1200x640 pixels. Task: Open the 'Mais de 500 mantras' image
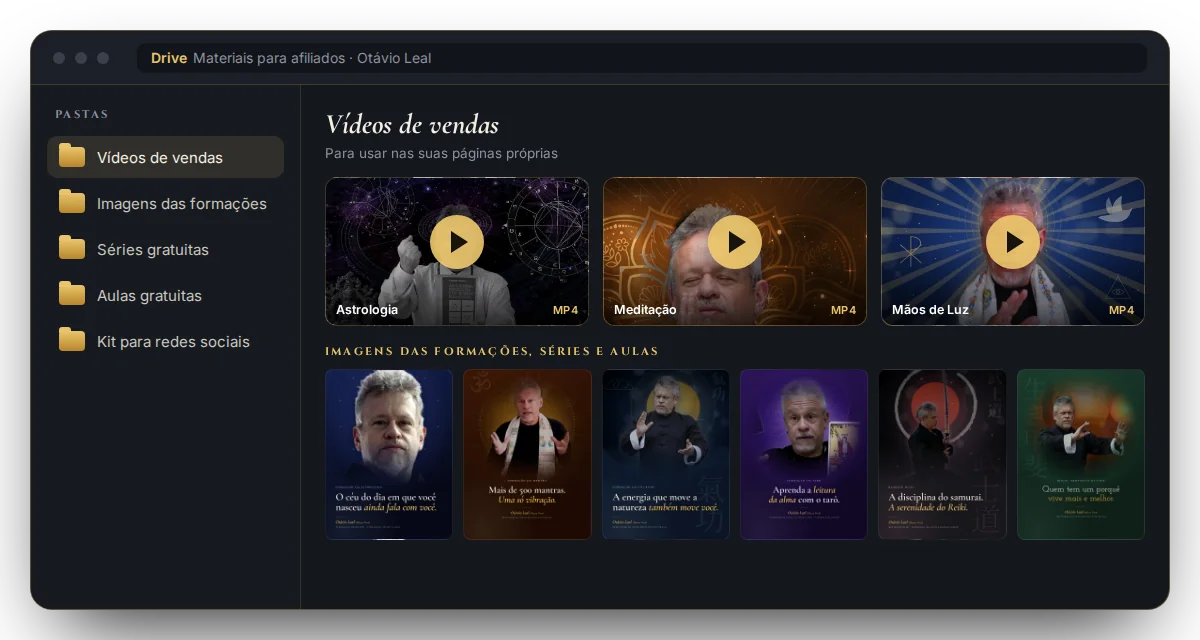[527, 455]
